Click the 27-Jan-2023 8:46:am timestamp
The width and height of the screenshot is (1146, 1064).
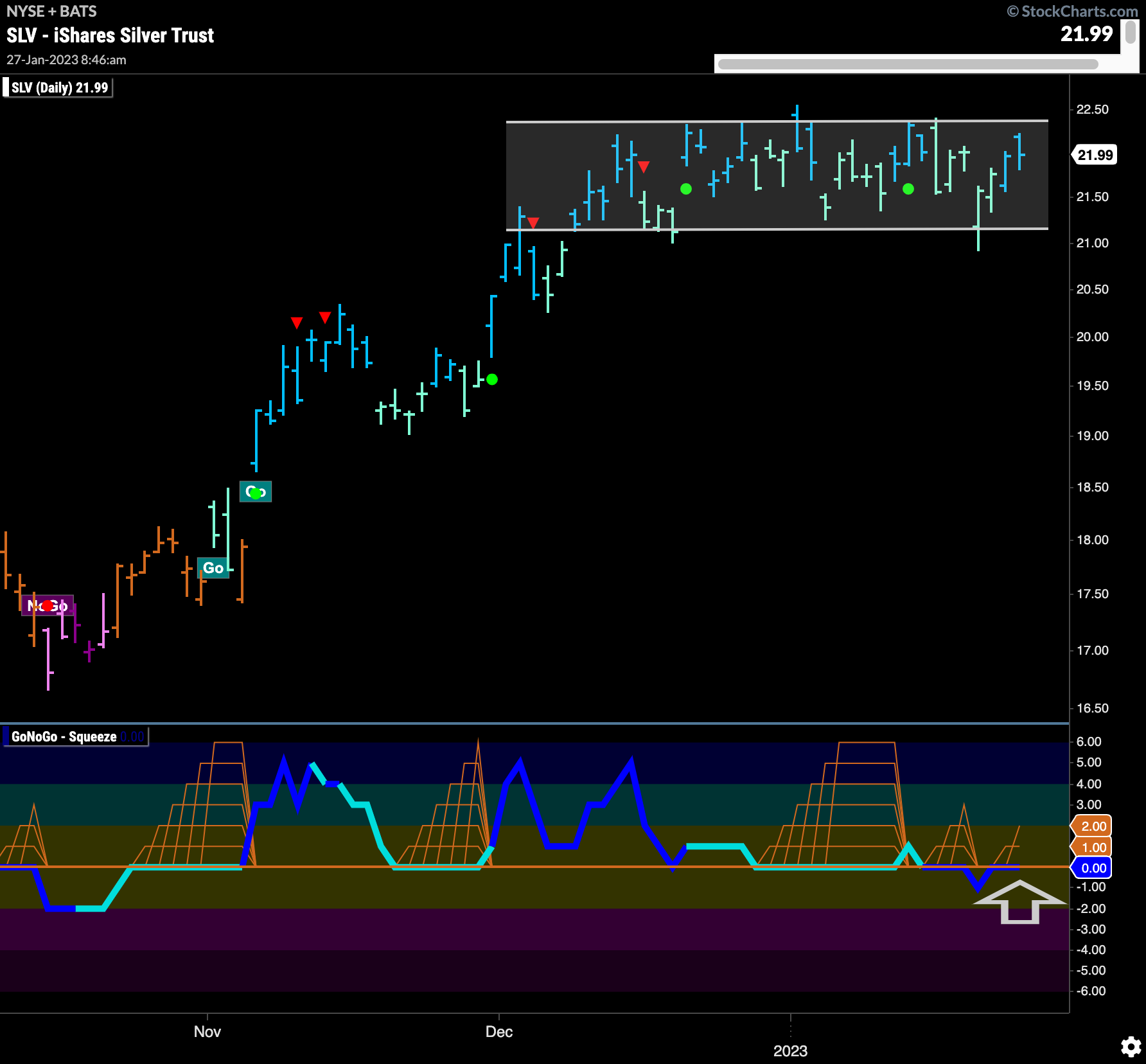(67, 60)
